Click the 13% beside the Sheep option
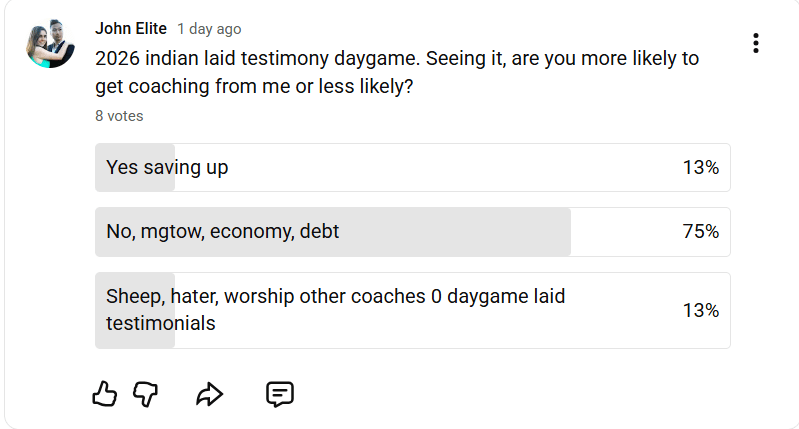 [700, 310]
